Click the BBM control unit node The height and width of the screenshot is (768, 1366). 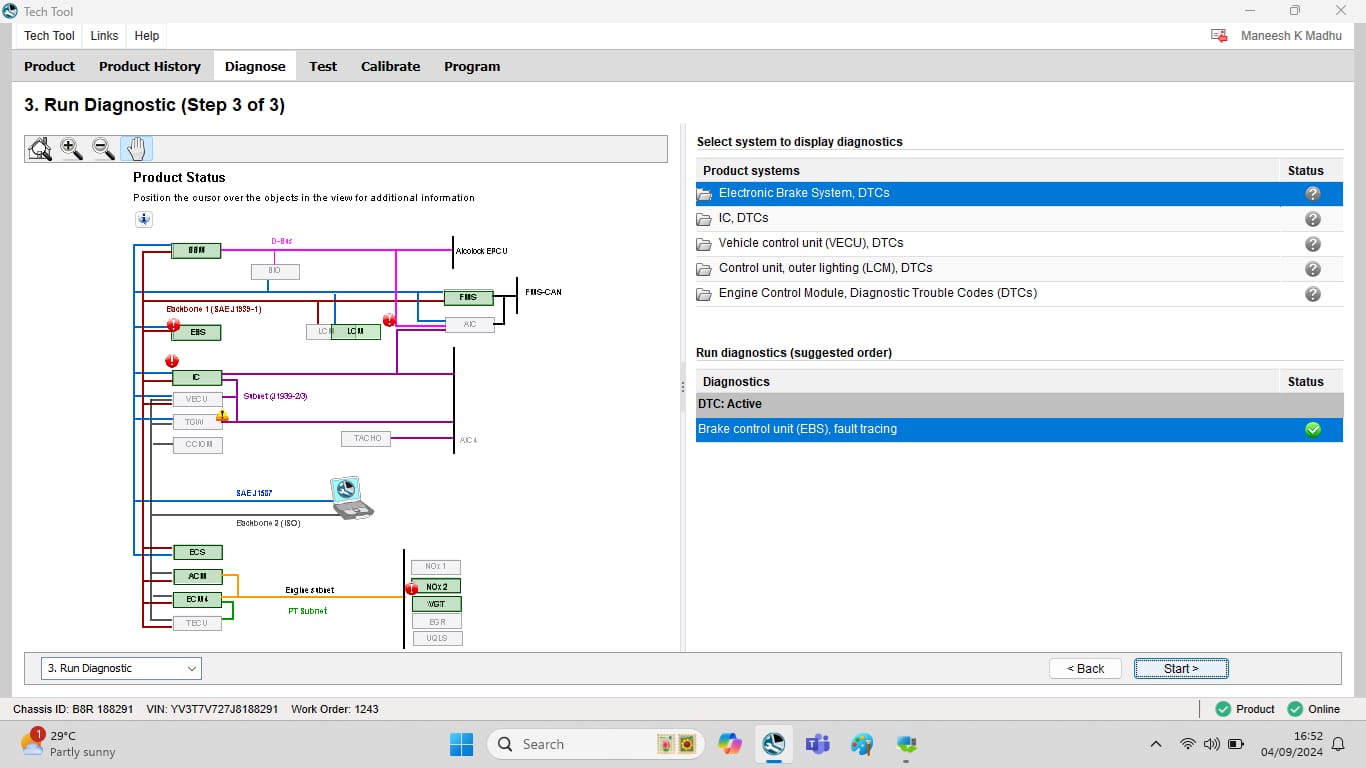196,250
